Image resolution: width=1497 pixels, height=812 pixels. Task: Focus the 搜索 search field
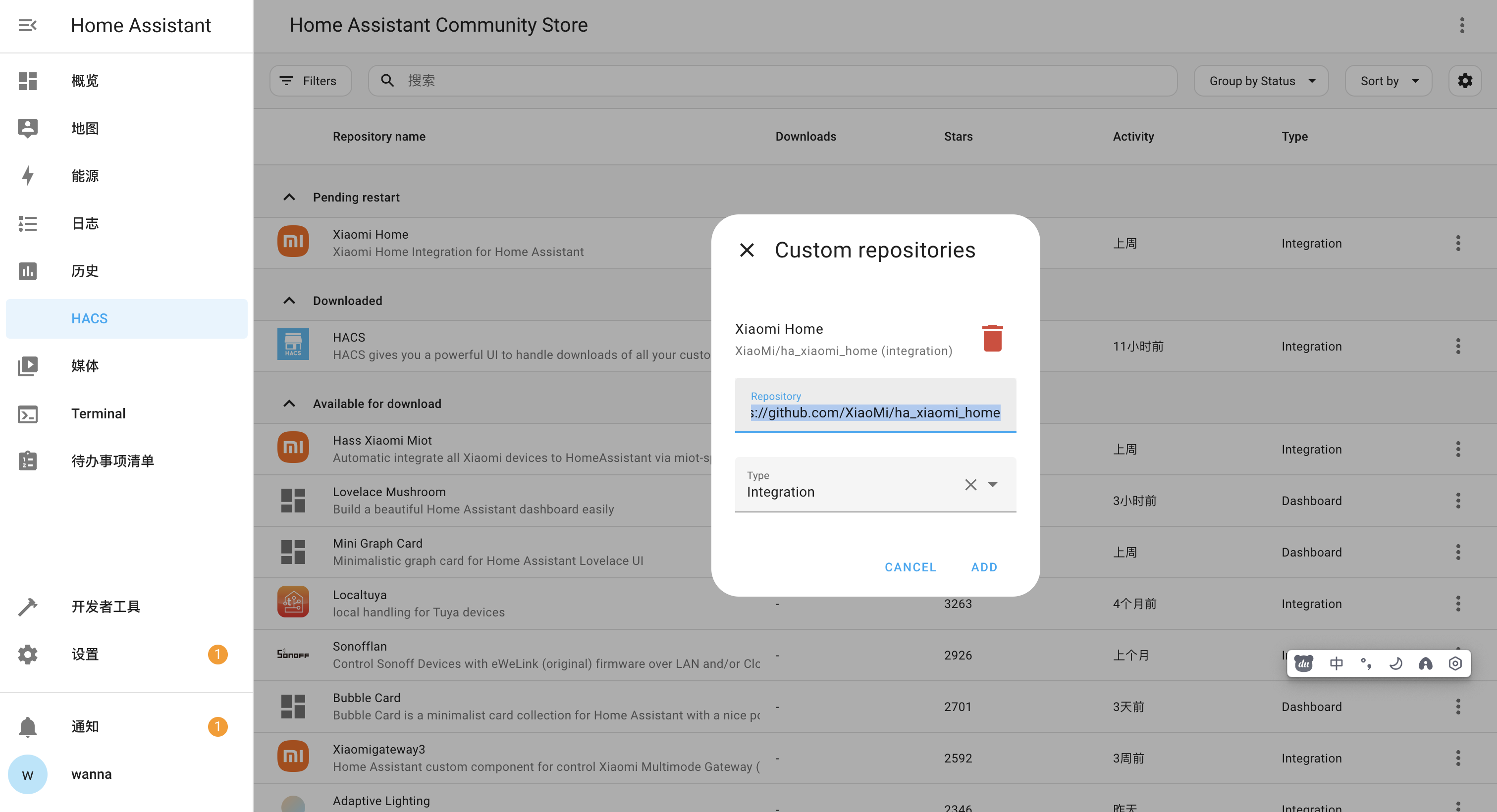[x=773, y=81]
